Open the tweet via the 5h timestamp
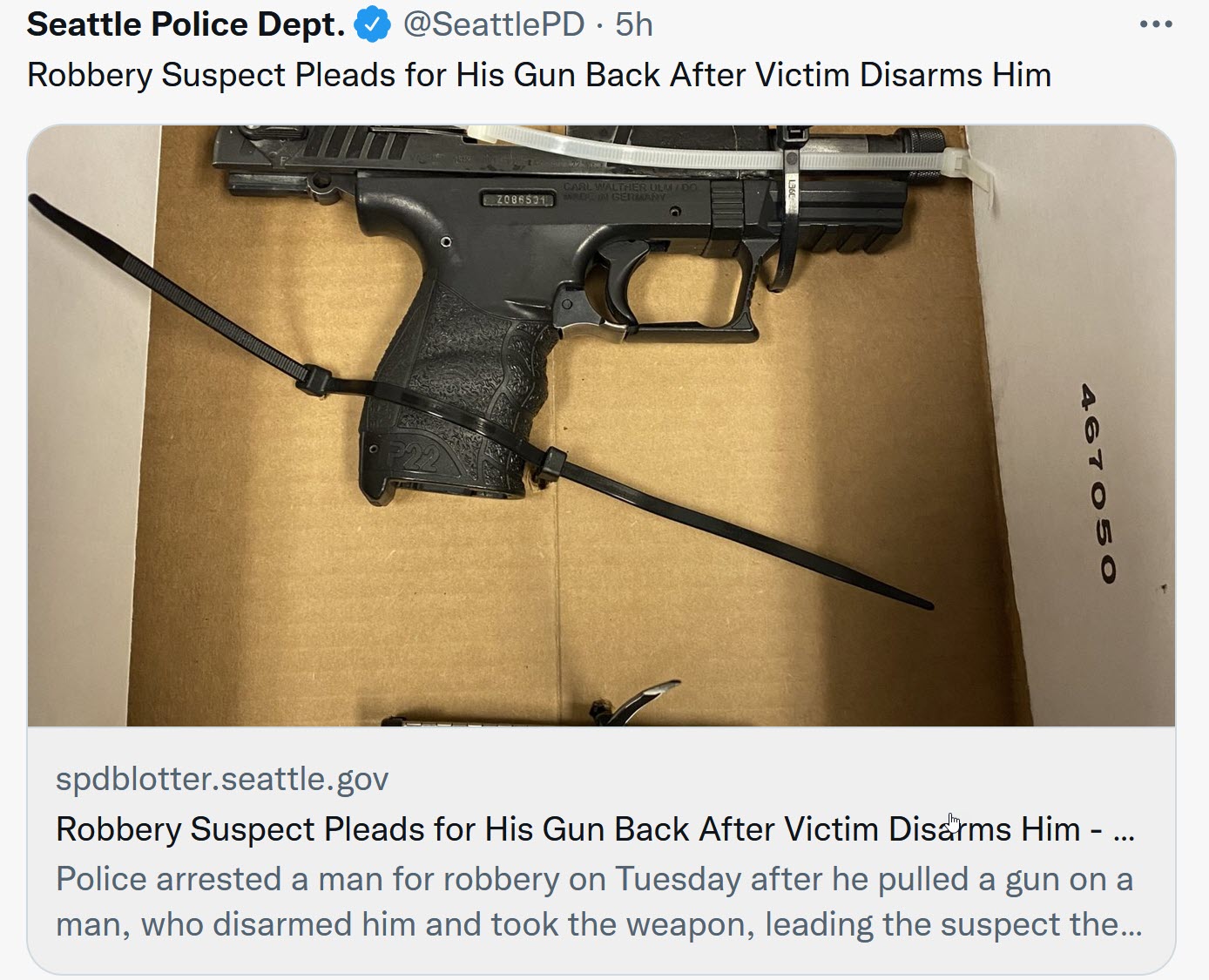The image size is (1209, 980). coord(633,24)
